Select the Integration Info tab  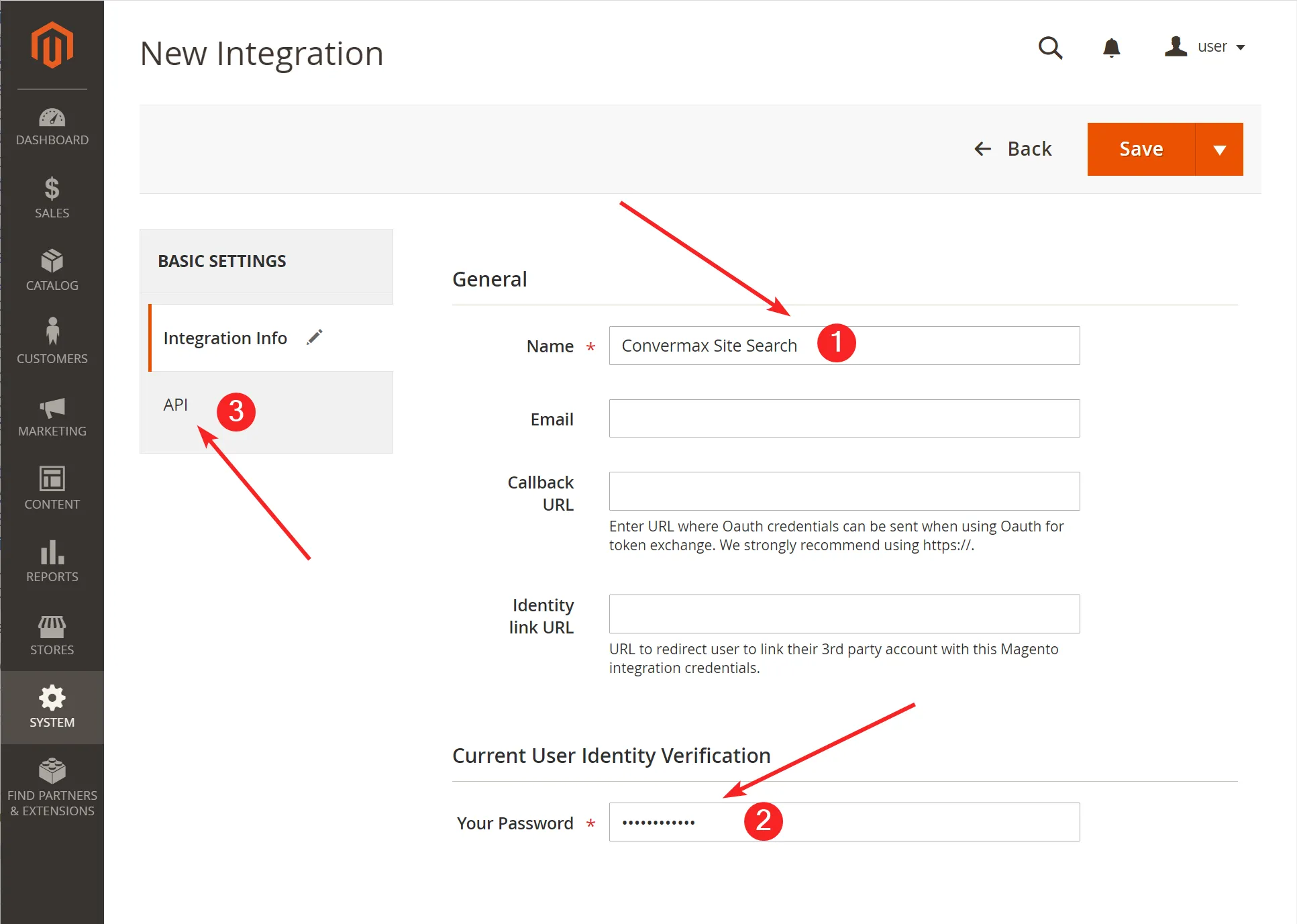coord(225,338)
